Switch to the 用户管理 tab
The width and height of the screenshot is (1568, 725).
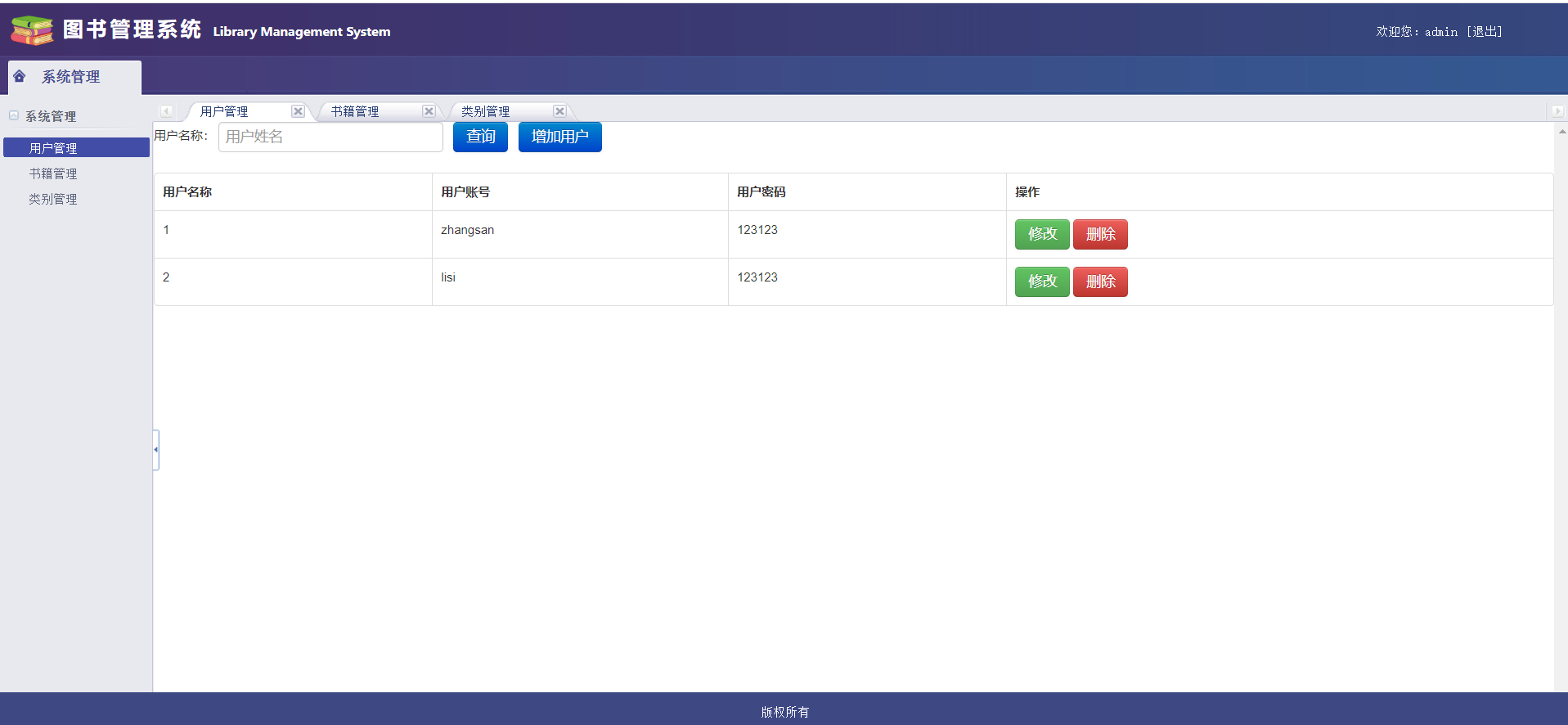[x=224, y=111]
